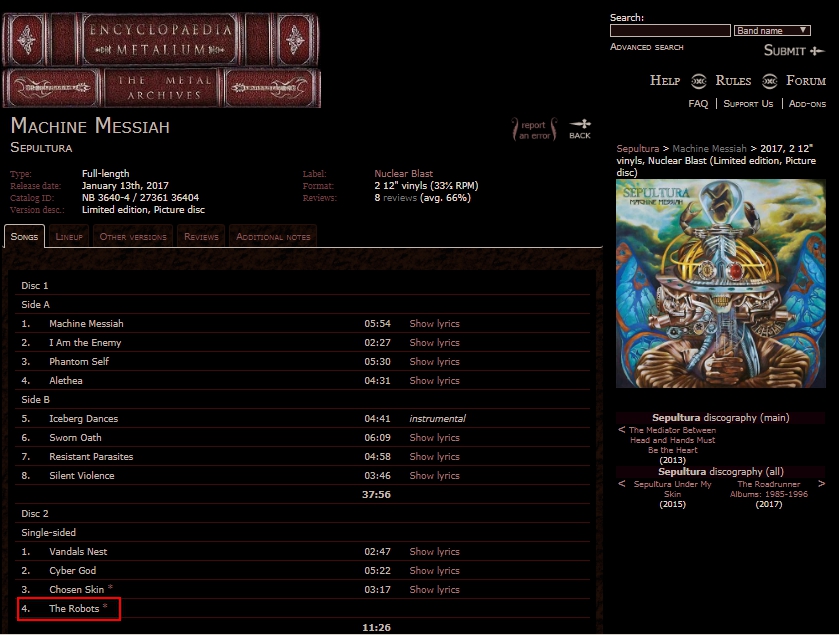Show lyrics for Alethea
The image size is (839, 635).
point(434,380)
